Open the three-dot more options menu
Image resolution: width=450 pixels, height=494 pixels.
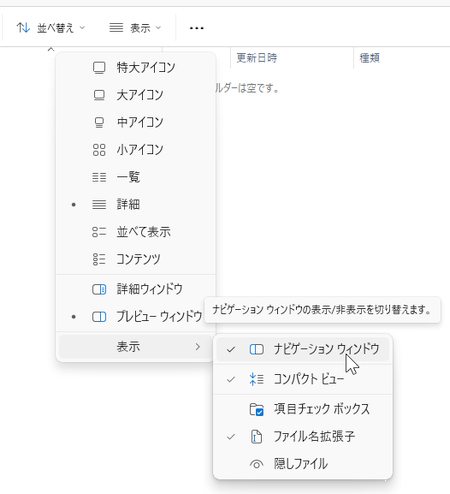197,28
